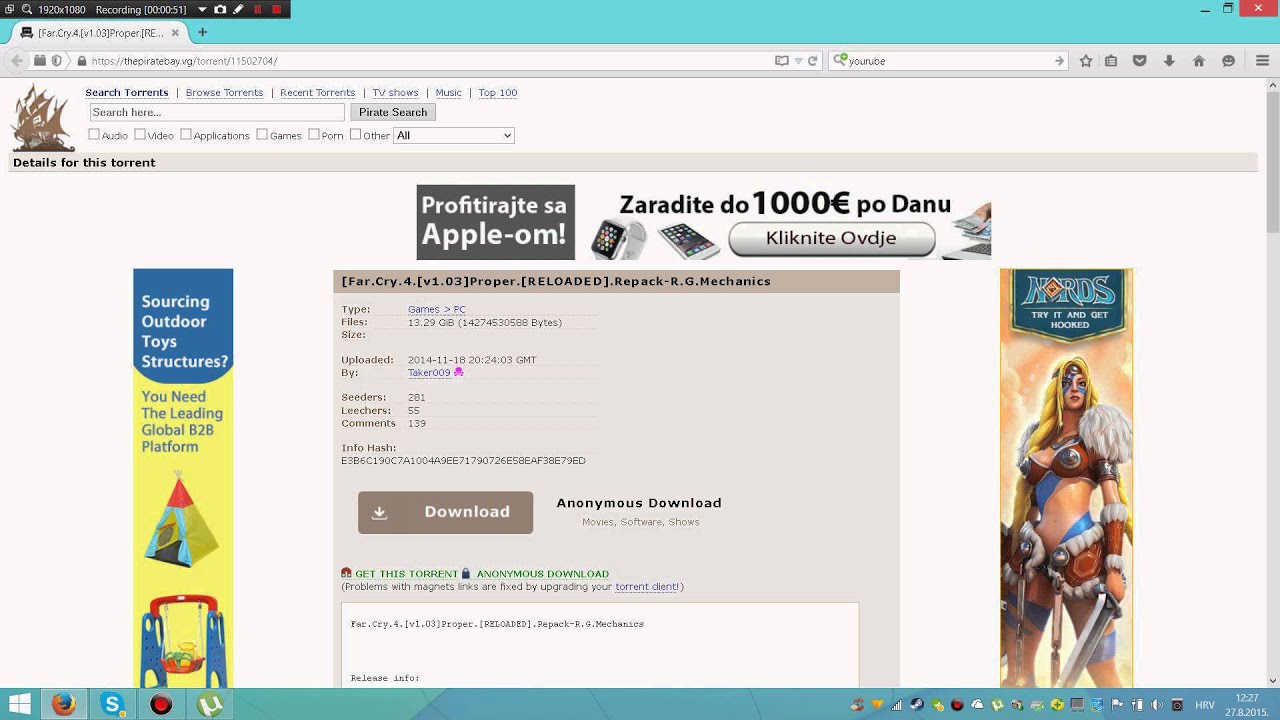Click the browser search box with 'yourube'

tap(948, 61)
